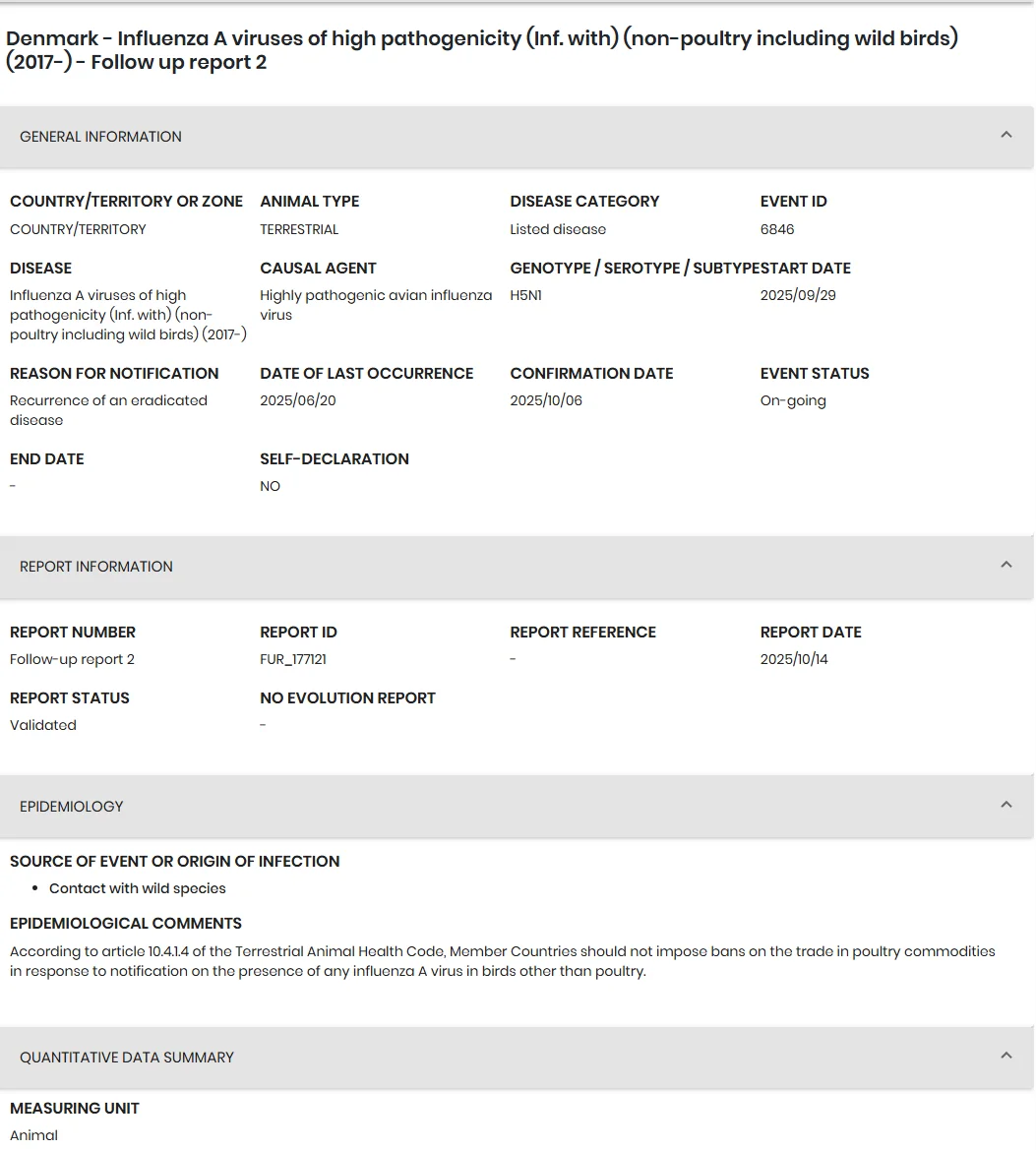
Task: Click the General Information section header
Action: point(517,137)
